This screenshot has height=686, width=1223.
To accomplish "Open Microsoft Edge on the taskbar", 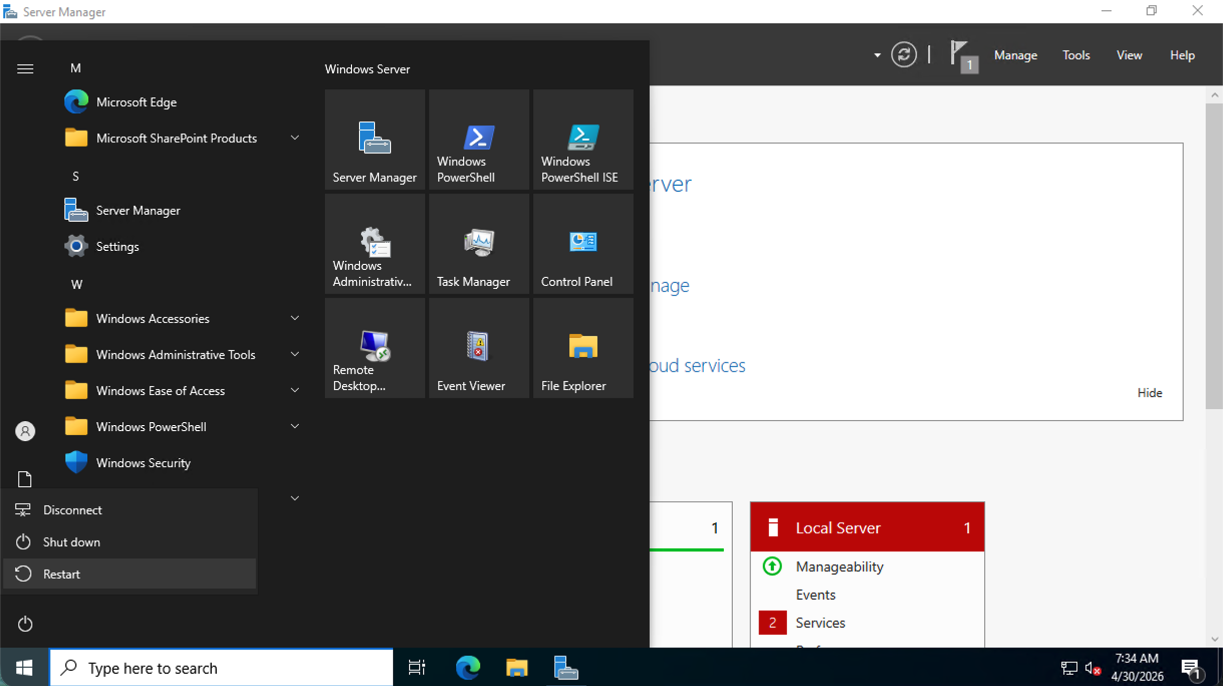I will 468,668.
